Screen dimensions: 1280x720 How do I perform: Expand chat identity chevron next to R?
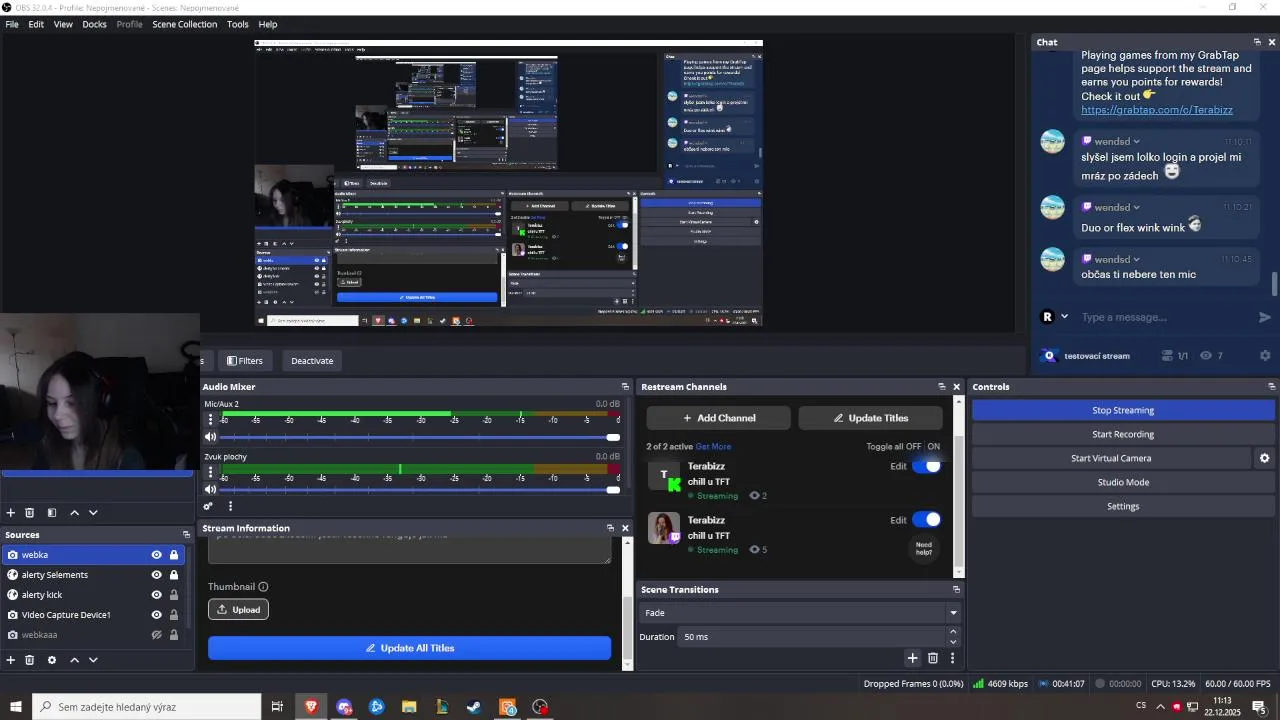point(1064,317)
